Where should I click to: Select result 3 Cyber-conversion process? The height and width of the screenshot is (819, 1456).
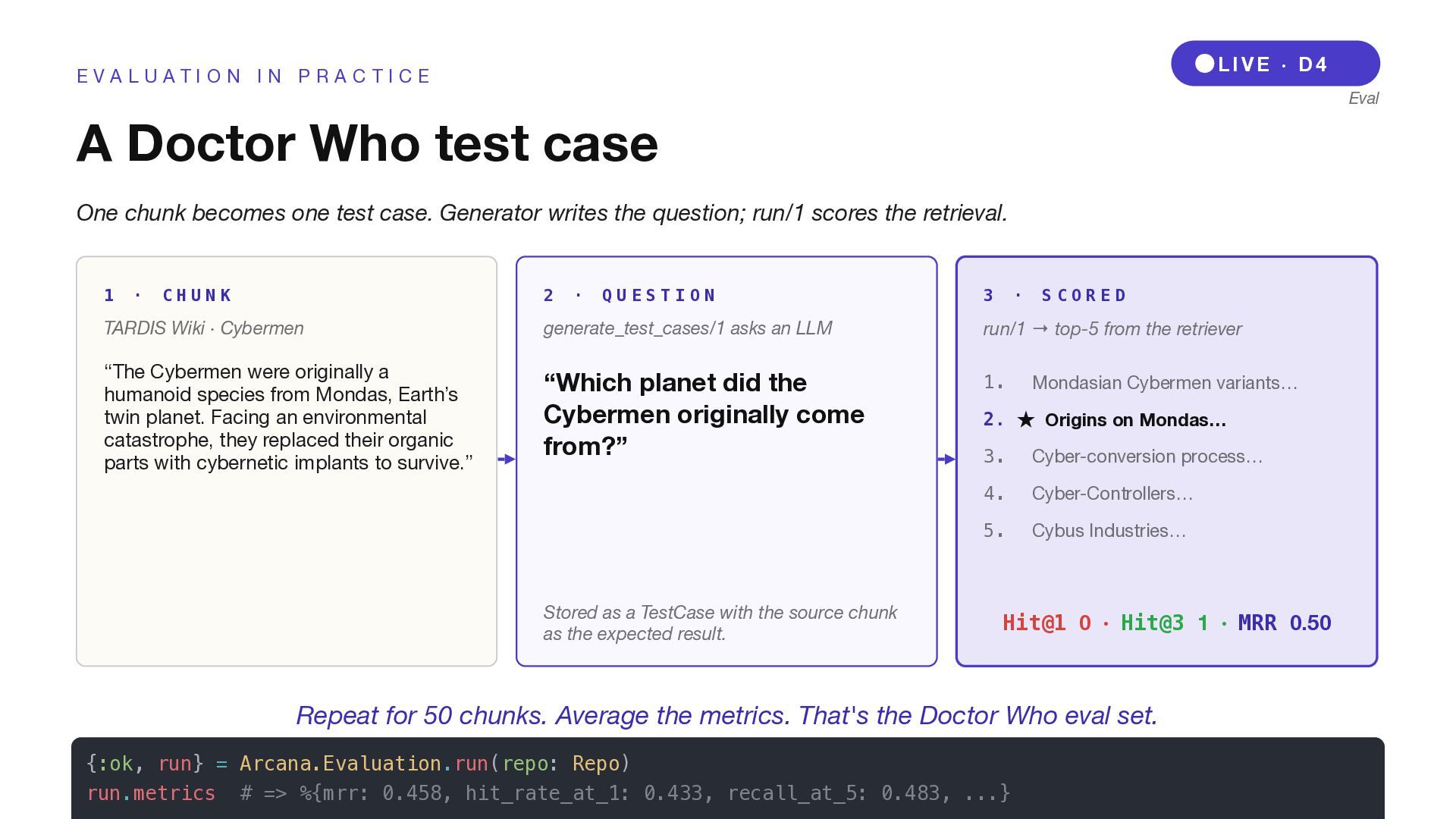[x=1147, y=457]
